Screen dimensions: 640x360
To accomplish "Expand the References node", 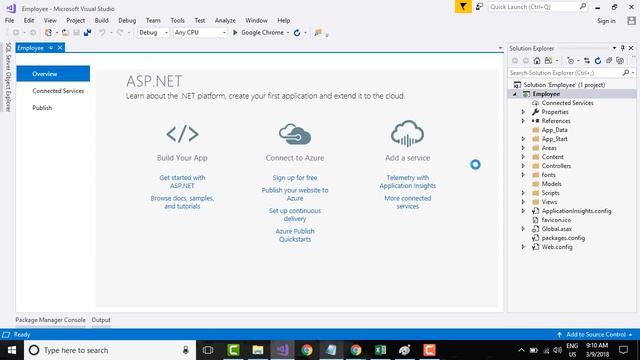I will click(x=523, y=121).
